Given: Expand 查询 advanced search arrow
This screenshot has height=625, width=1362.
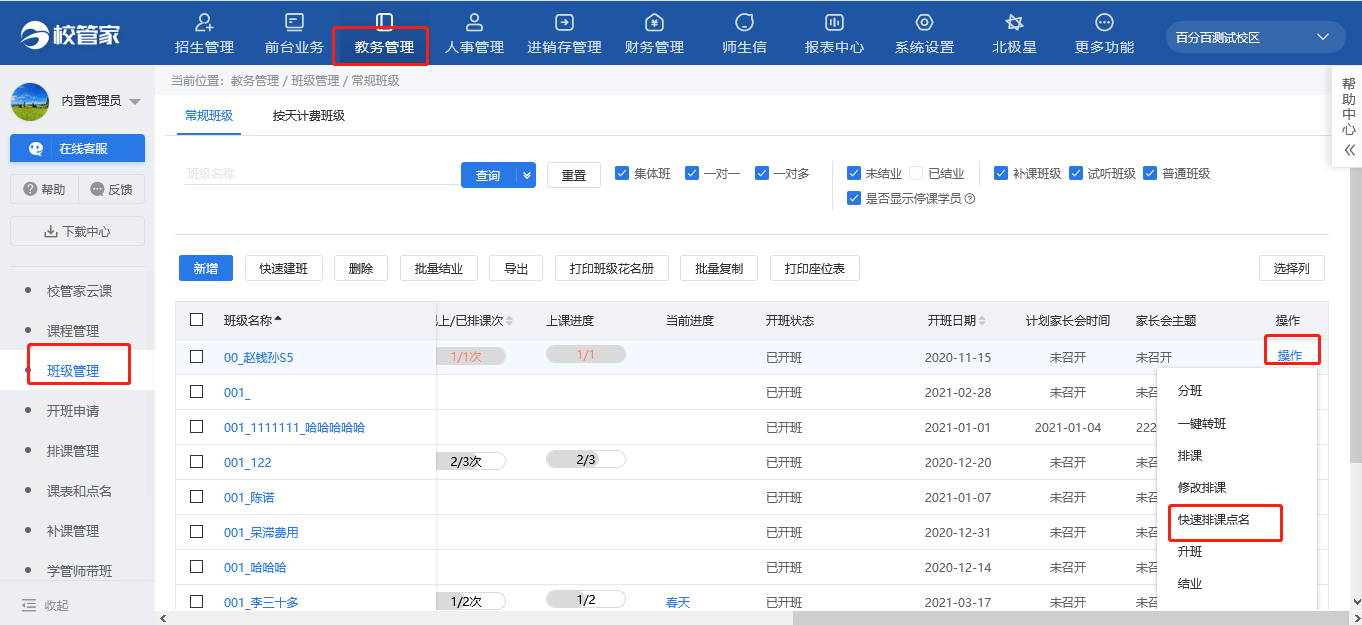Looking at the screenshot, I should tap(527, 175).
